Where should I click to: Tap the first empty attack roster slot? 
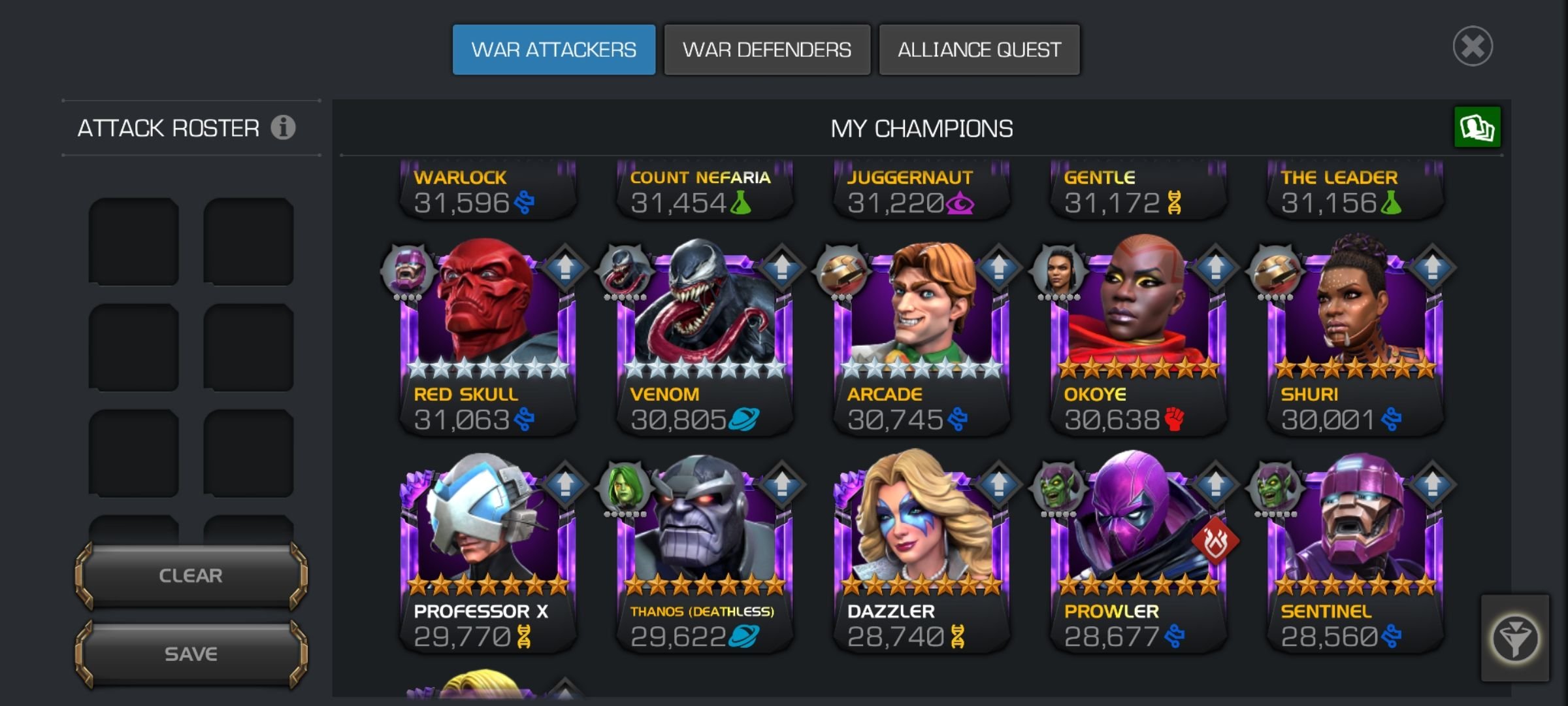(x=134, y=242)
